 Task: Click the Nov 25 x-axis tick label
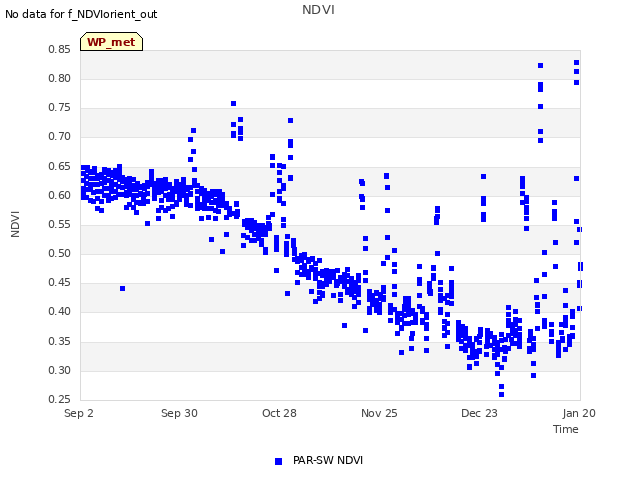click(379, 413)
